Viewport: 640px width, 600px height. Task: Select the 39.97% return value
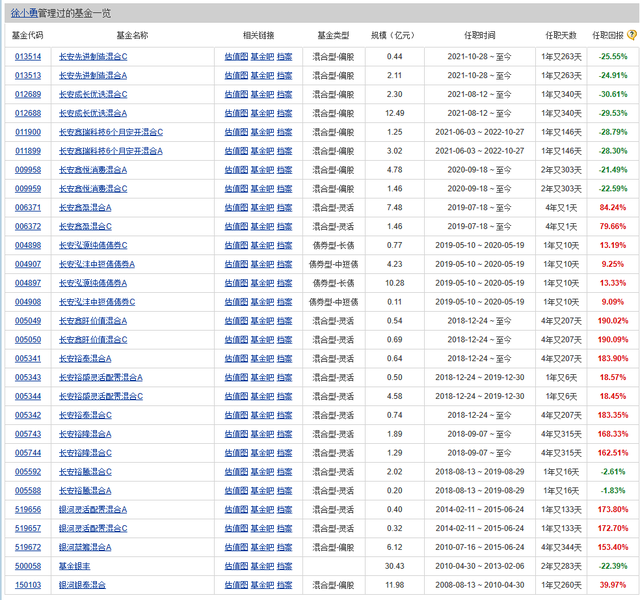coord(613,585)
